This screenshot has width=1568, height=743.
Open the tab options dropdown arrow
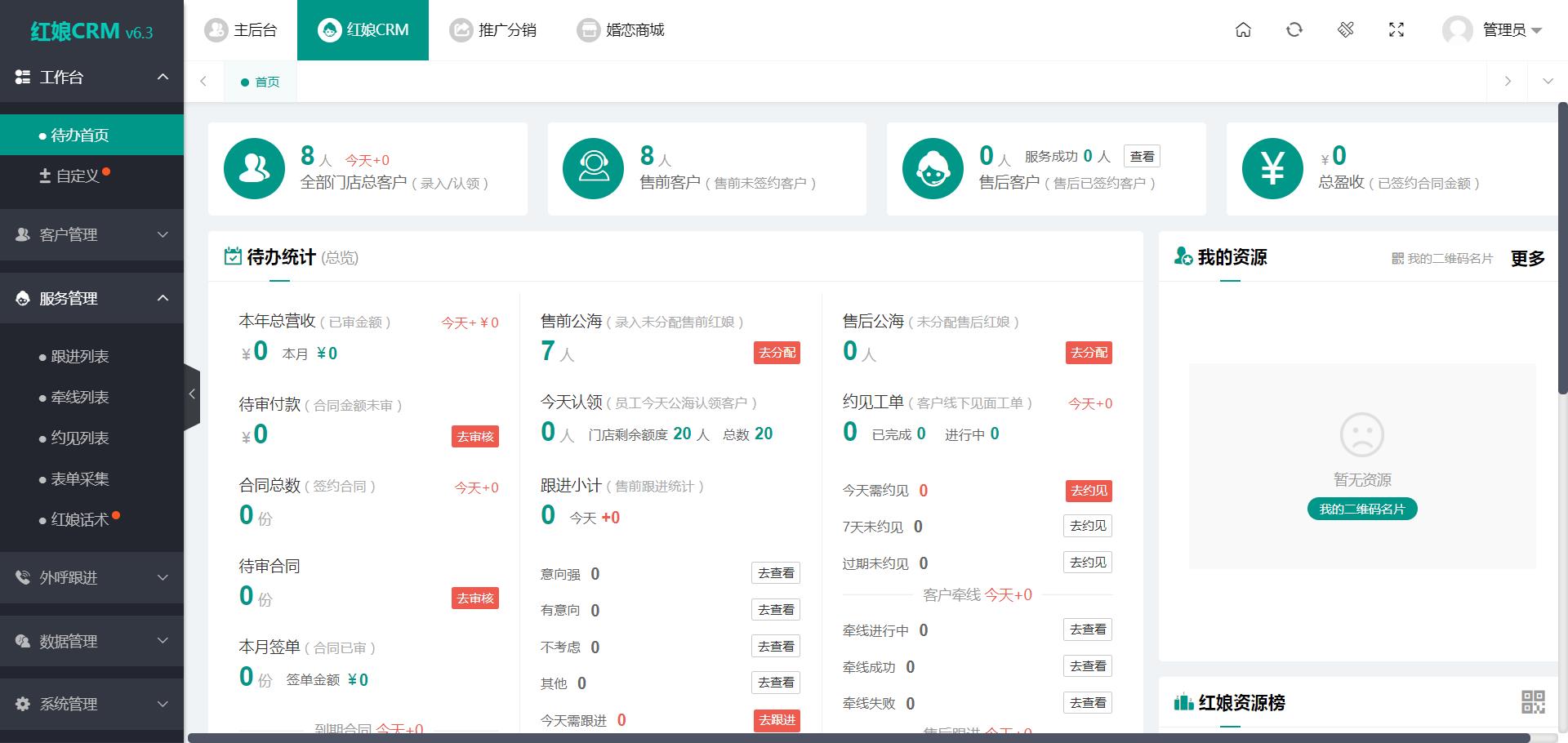tap(1548, 81)
